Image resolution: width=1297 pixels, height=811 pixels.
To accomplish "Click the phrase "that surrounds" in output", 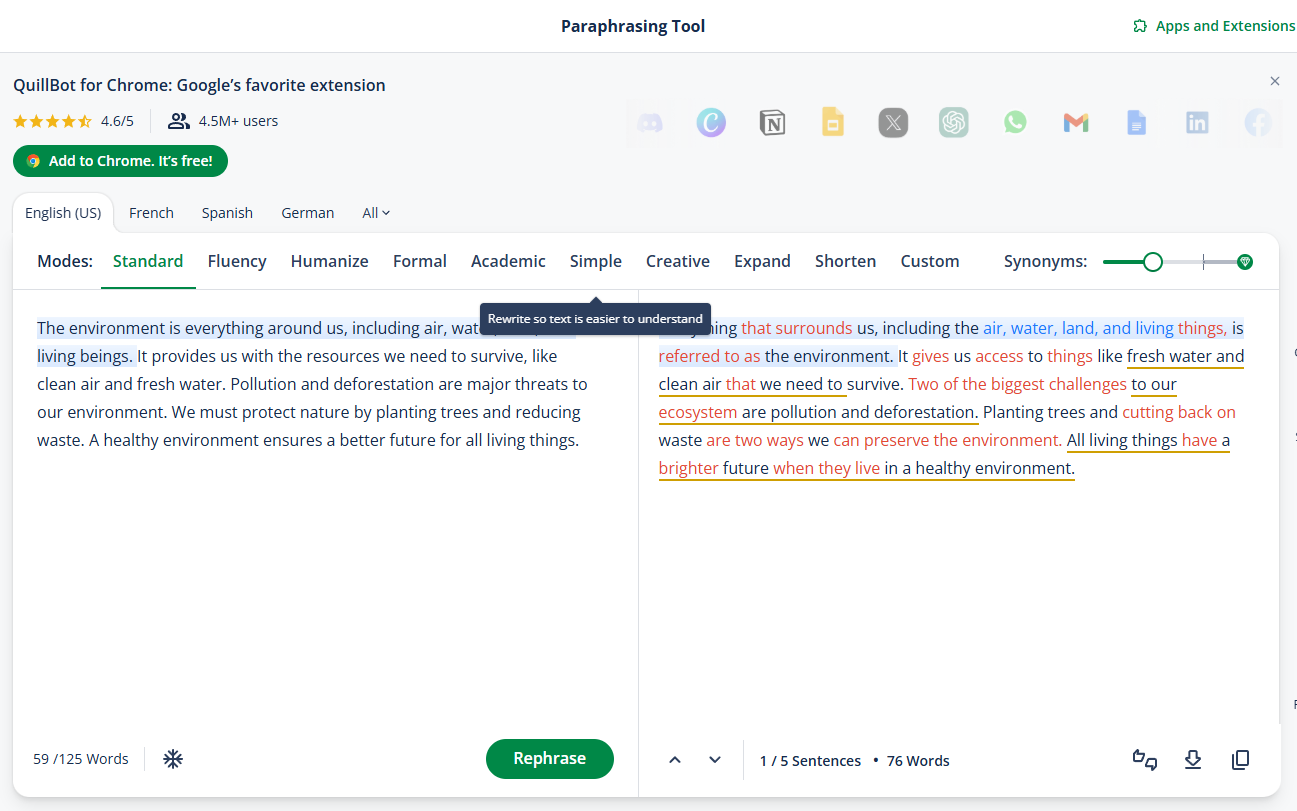I will click(797, 328).
